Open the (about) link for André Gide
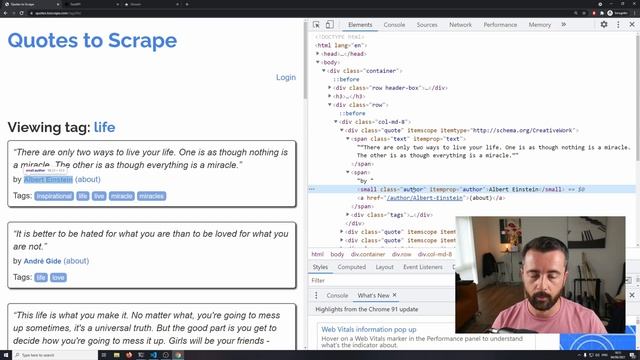 (x=76, y=261)
